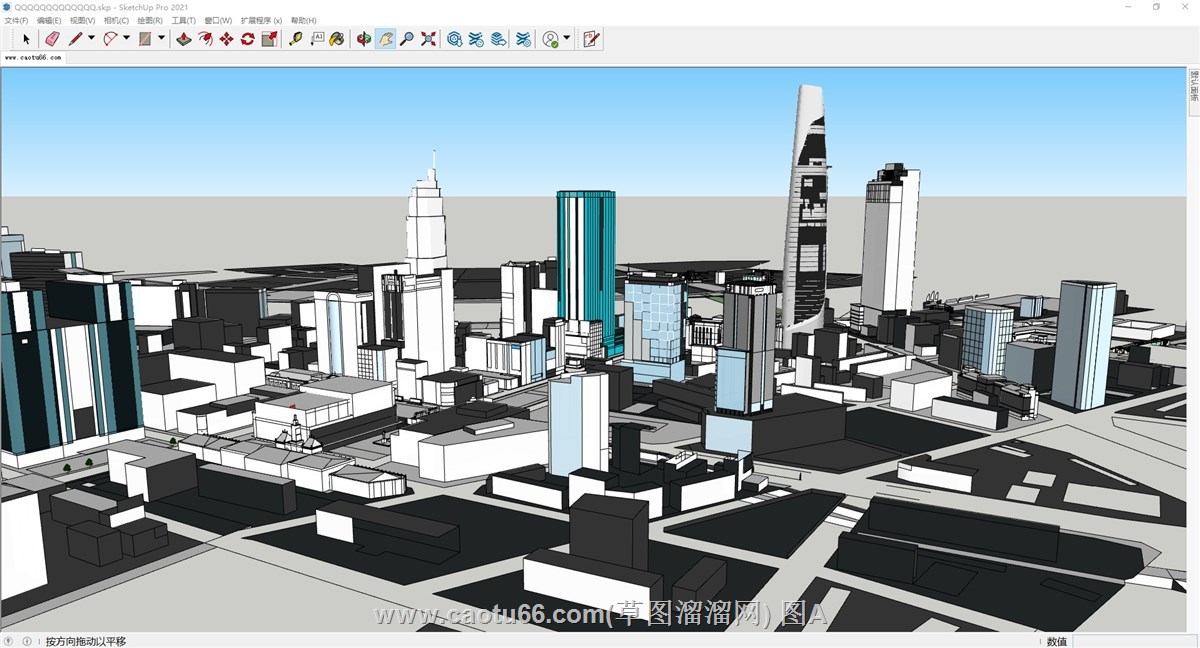Open the Extension Warehouse icon
This screenshot has width=1200, height=648.
476,39
